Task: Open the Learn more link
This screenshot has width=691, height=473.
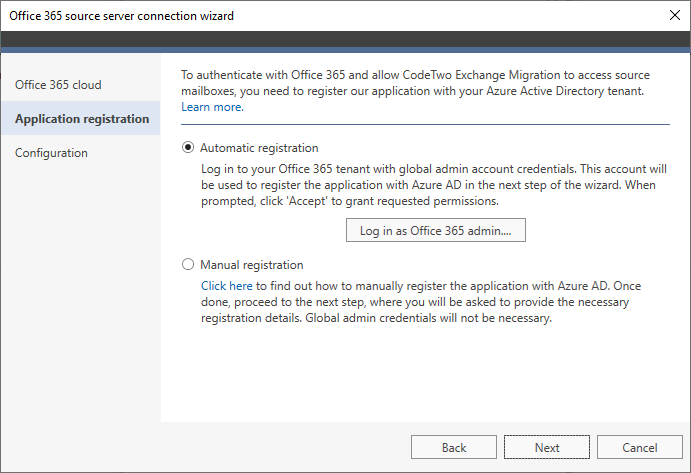Action: pos(212,107)
